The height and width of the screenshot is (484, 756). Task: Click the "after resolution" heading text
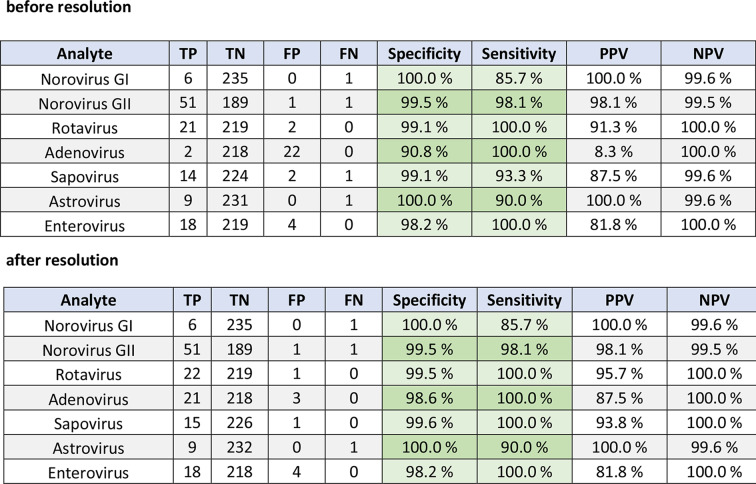pos(62,260)
